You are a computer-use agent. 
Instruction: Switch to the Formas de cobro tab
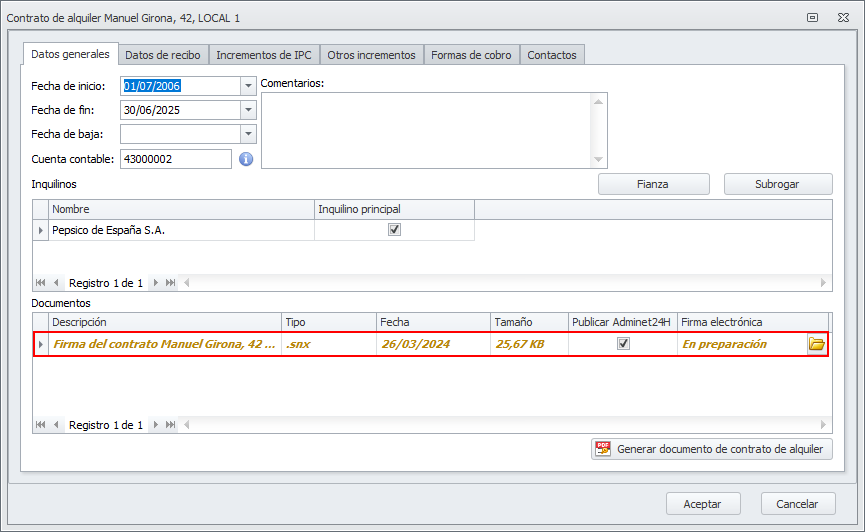[x=471, y=55]
